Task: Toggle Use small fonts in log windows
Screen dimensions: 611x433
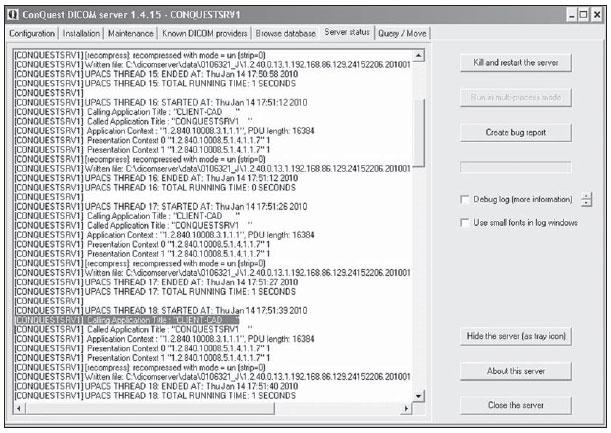Action: click(464, 223)
